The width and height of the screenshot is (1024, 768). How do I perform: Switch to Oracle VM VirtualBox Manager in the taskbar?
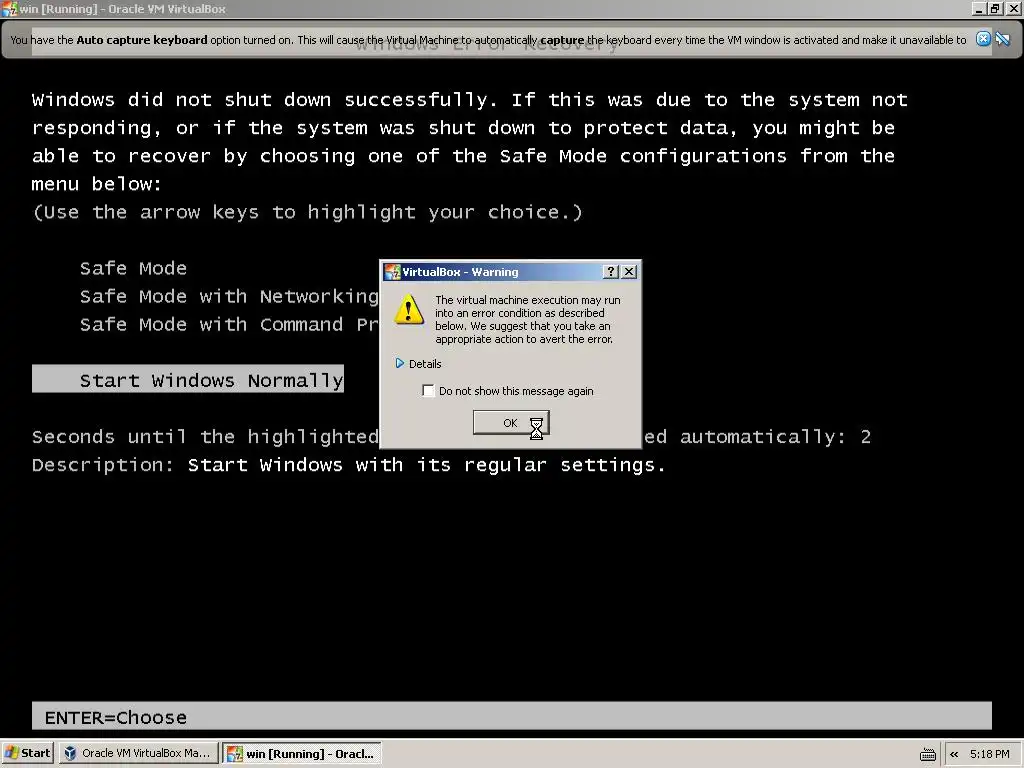pos(138,753)
